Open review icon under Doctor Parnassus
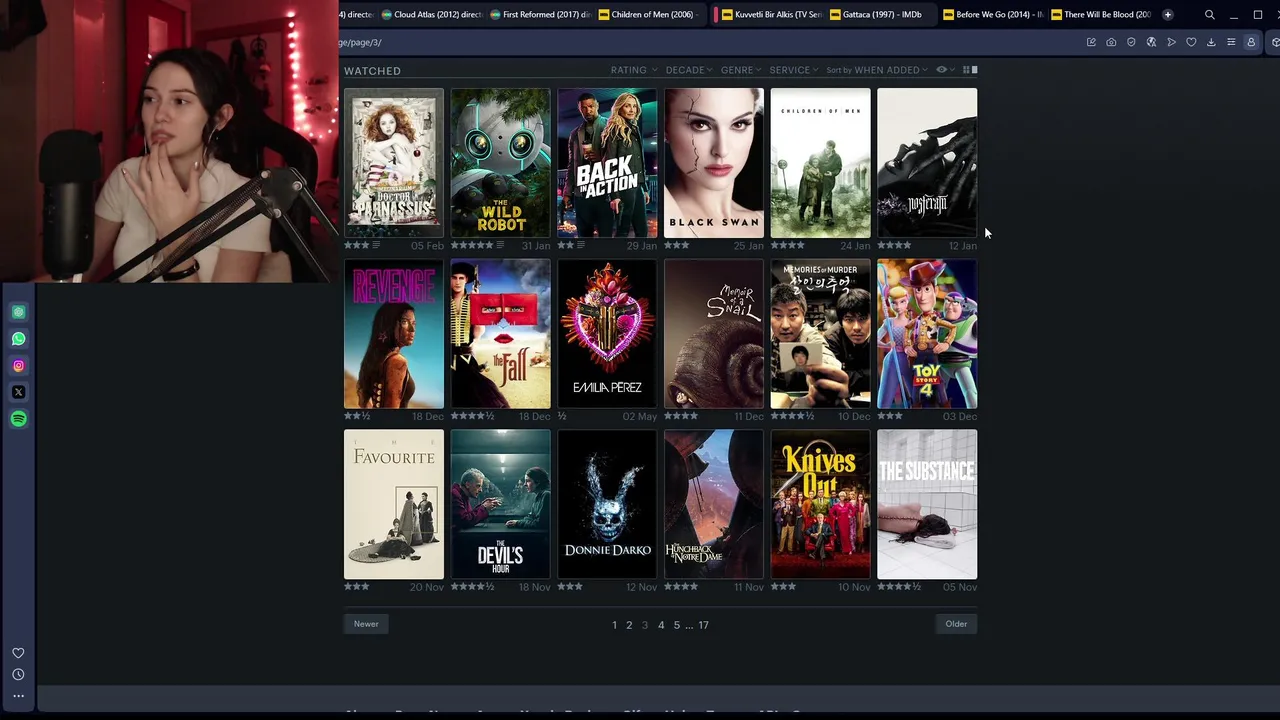 coord(376,245)
